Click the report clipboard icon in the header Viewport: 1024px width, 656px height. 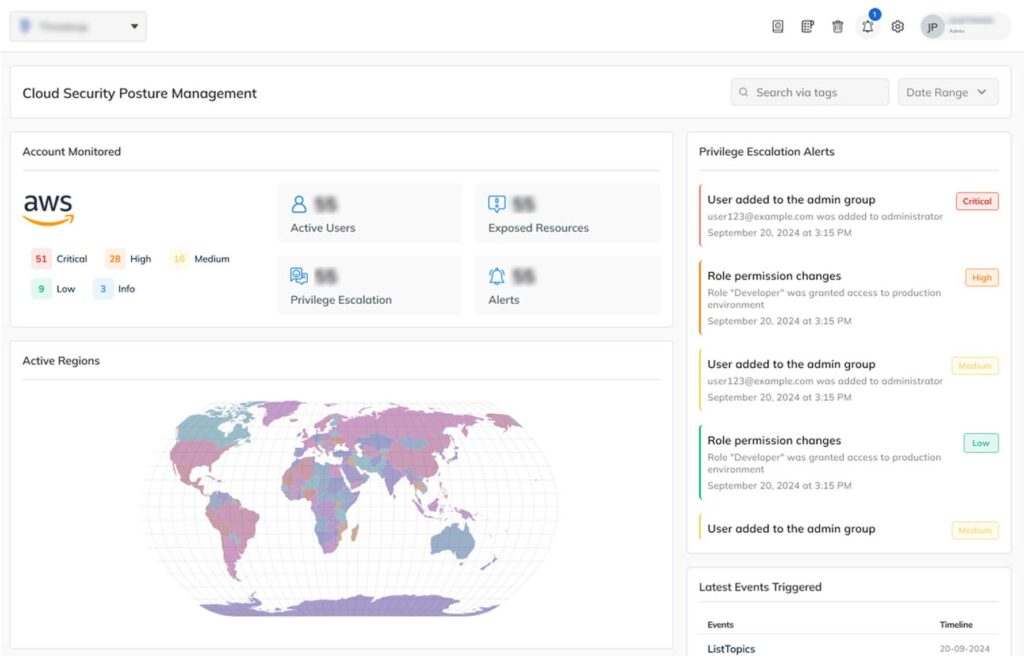[807, 25]
